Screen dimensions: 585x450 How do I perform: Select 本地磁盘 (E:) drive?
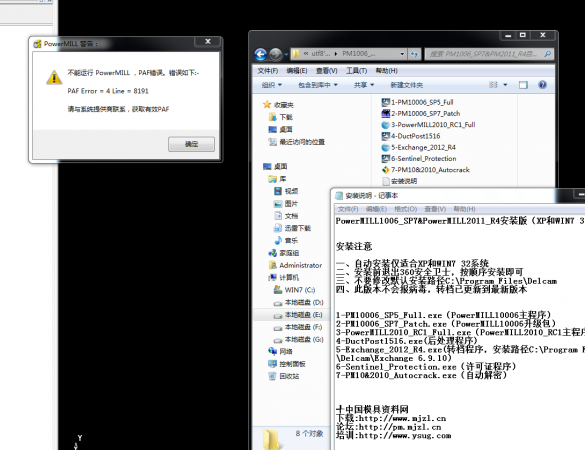[298, 315]
